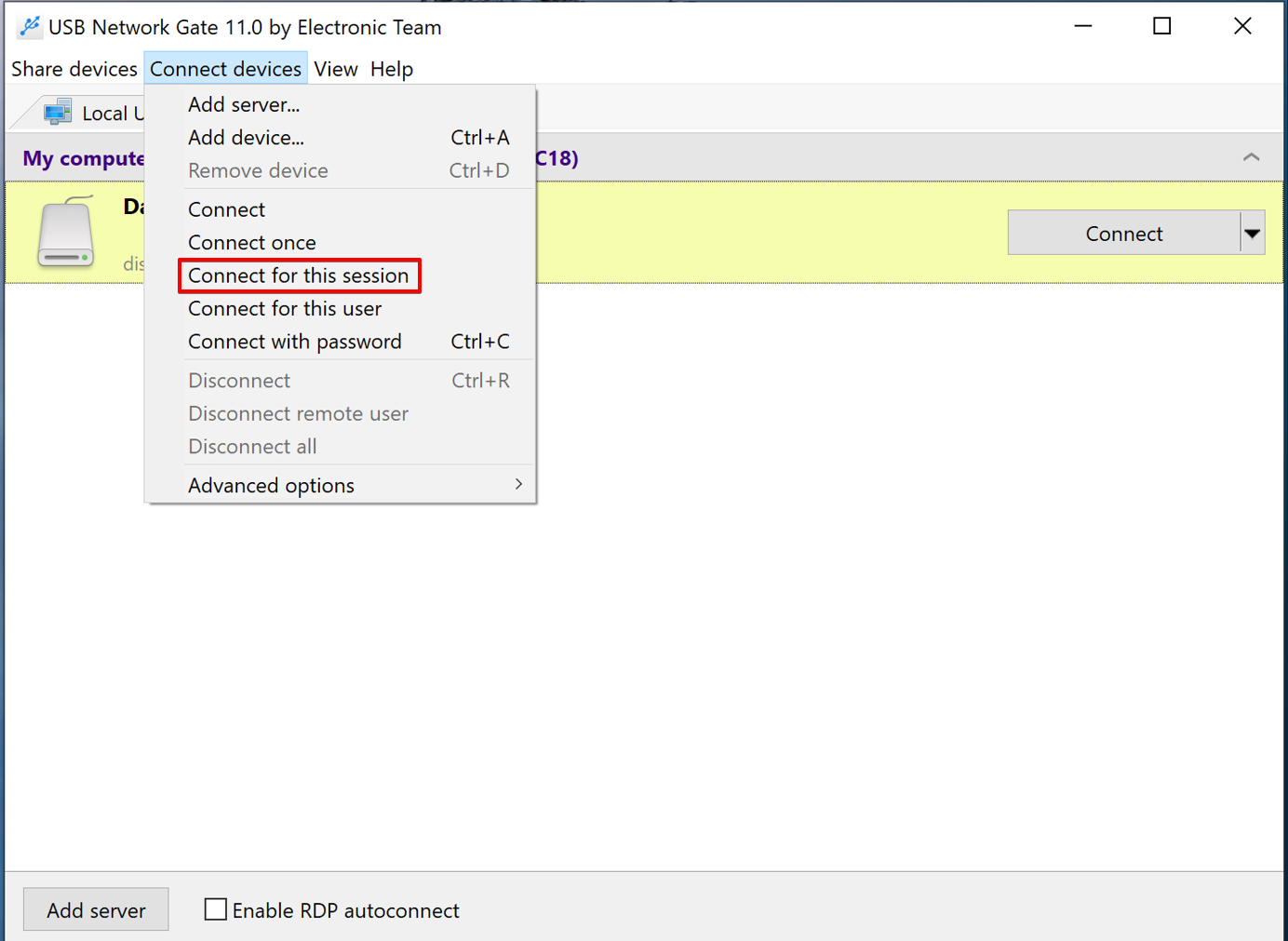Open the Connect button dropdown arrow
Viewport: 1288px width, 941px height.
click(x=1253, y=234)
